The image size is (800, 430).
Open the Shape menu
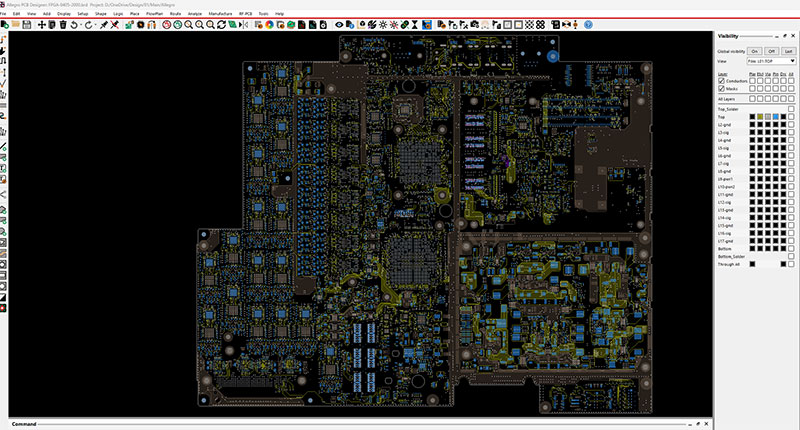101,14
